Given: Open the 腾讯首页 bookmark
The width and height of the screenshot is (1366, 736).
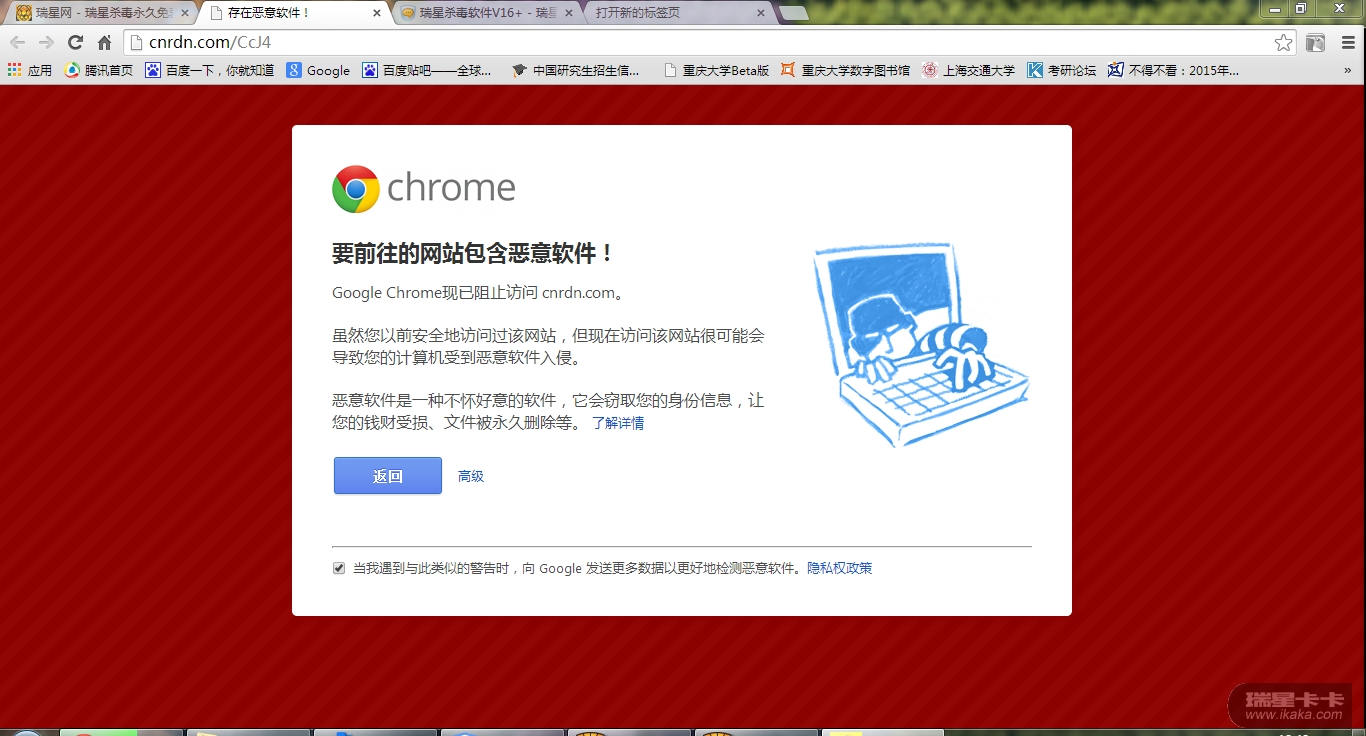Looking at the screenshot, I should (98, 70).
